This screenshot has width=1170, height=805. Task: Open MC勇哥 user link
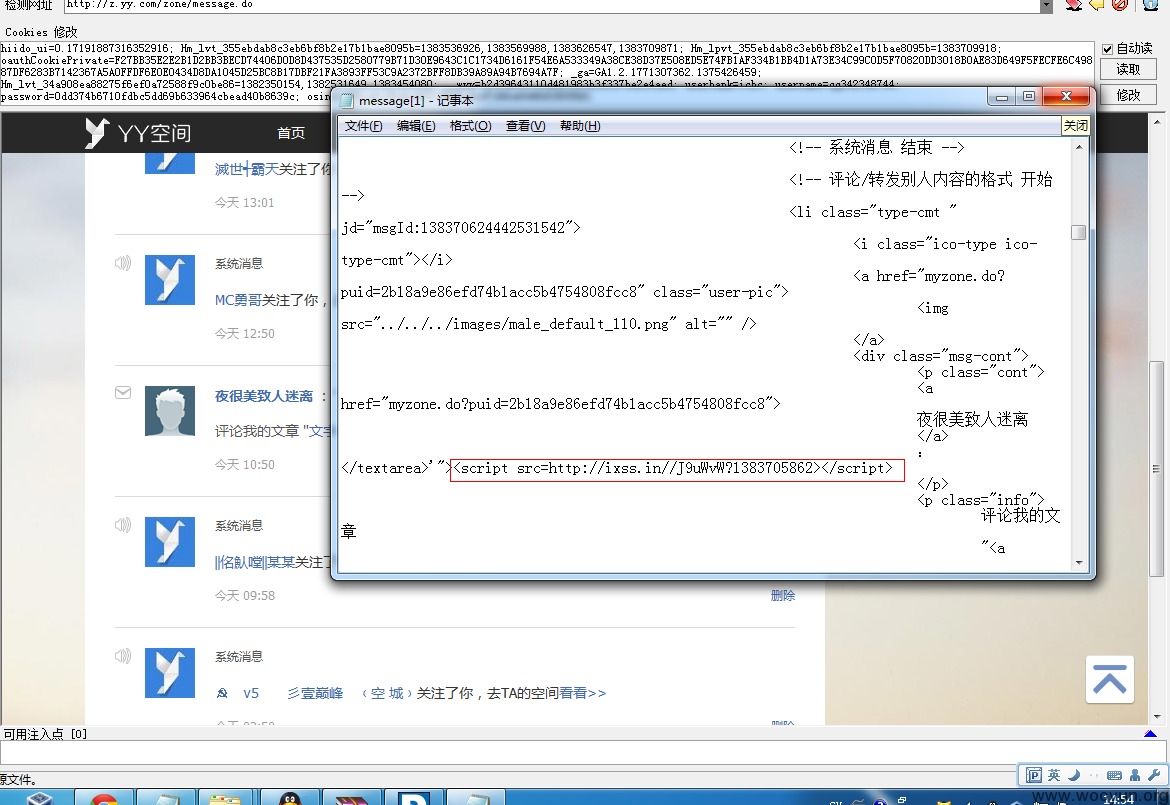(x=237, y=300)
